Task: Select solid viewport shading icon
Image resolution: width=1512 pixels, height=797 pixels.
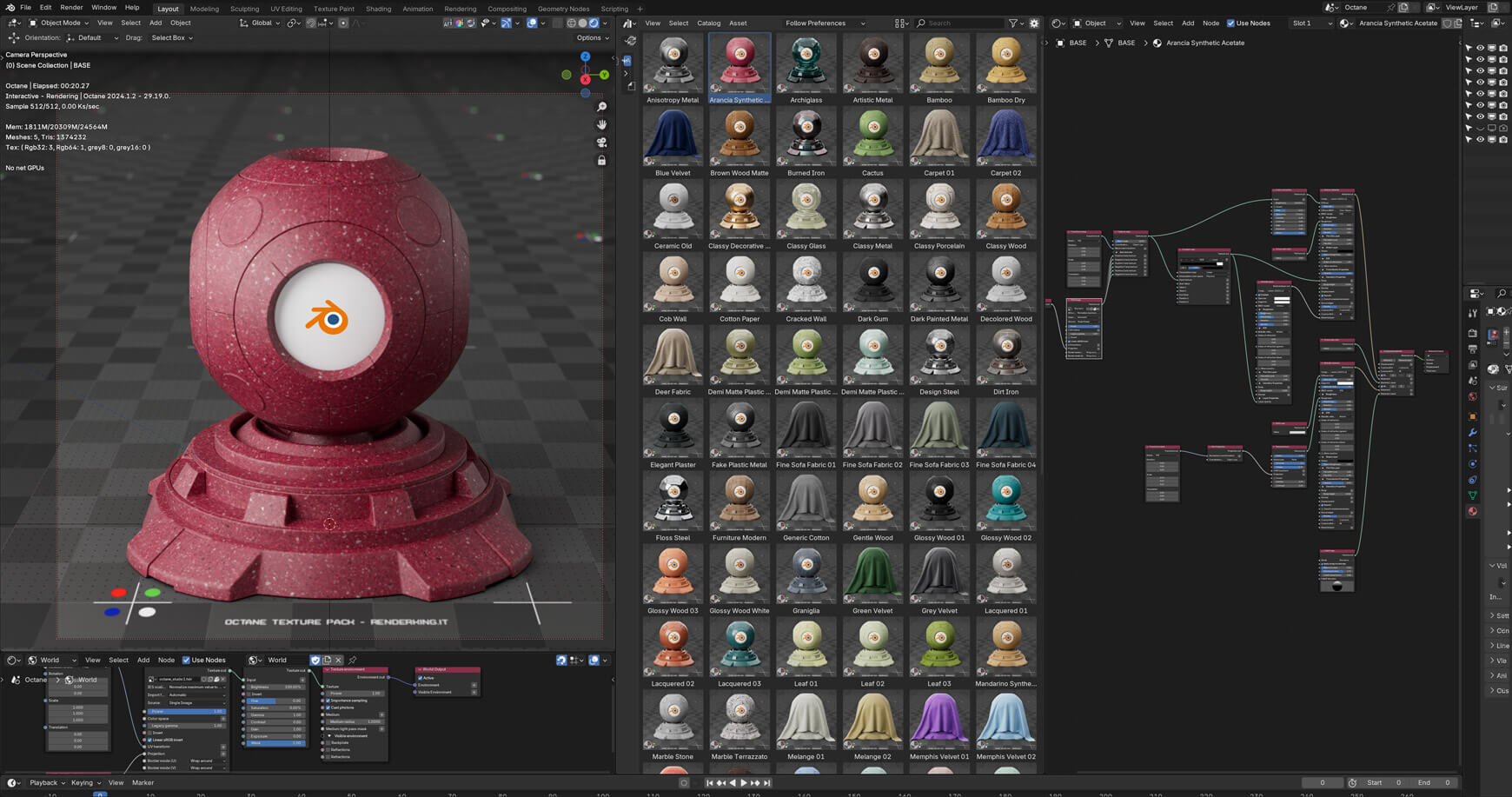Action: coord(583,23)
